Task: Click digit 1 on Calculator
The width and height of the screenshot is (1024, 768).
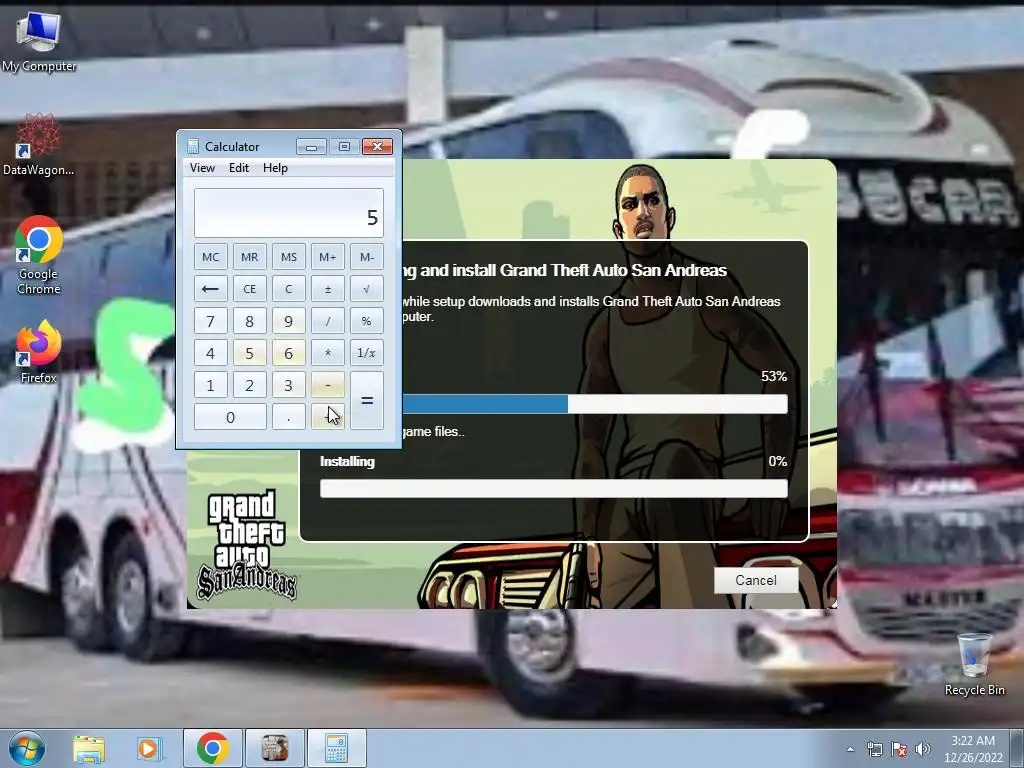Action: point(210,385)
